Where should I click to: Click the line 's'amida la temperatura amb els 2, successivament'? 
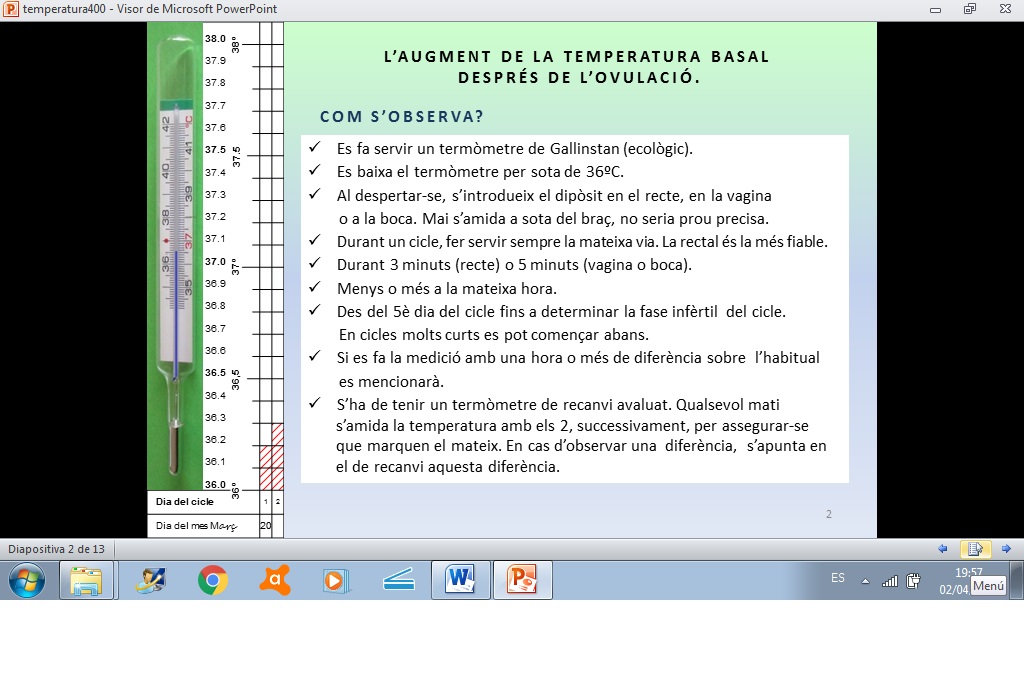pos(572,426)
